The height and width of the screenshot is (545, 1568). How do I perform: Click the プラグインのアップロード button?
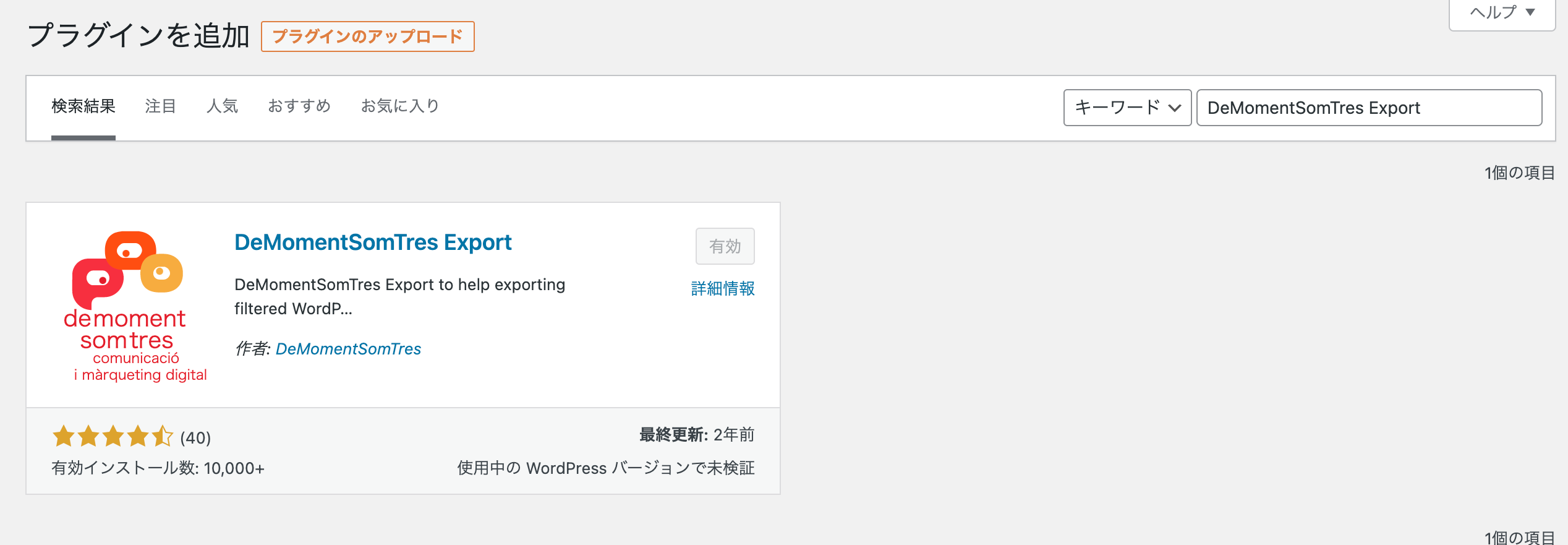pos(367,36)
